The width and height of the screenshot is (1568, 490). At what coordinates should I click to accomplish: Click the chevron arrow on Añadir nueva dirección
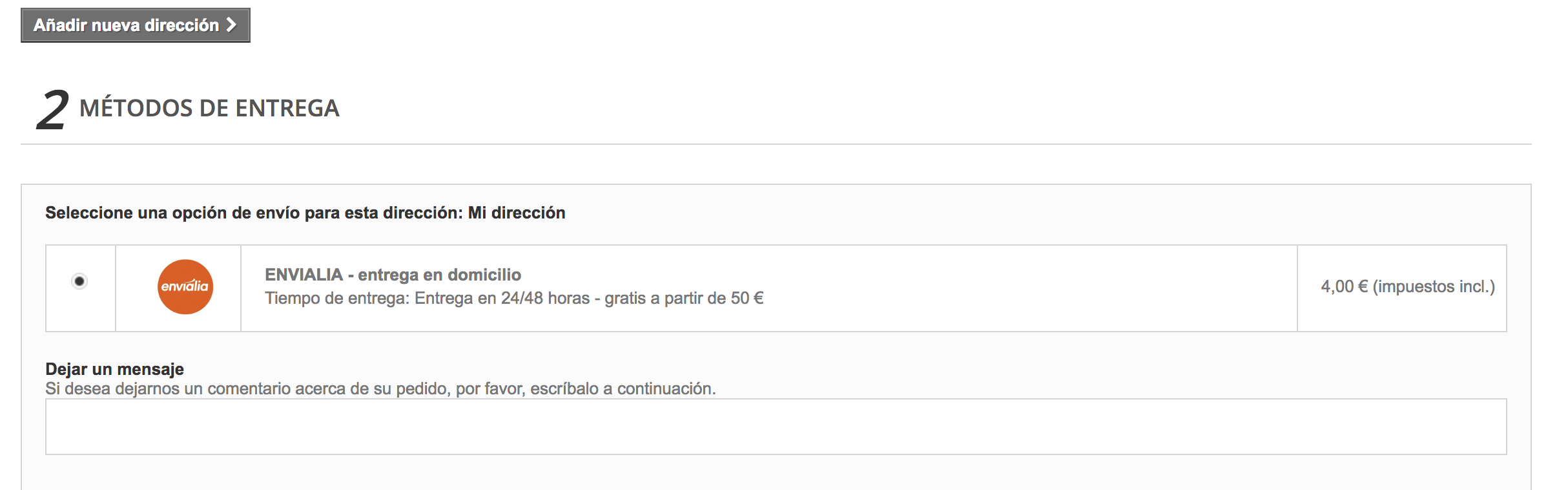pyautogui.click(x=231, y=25)
